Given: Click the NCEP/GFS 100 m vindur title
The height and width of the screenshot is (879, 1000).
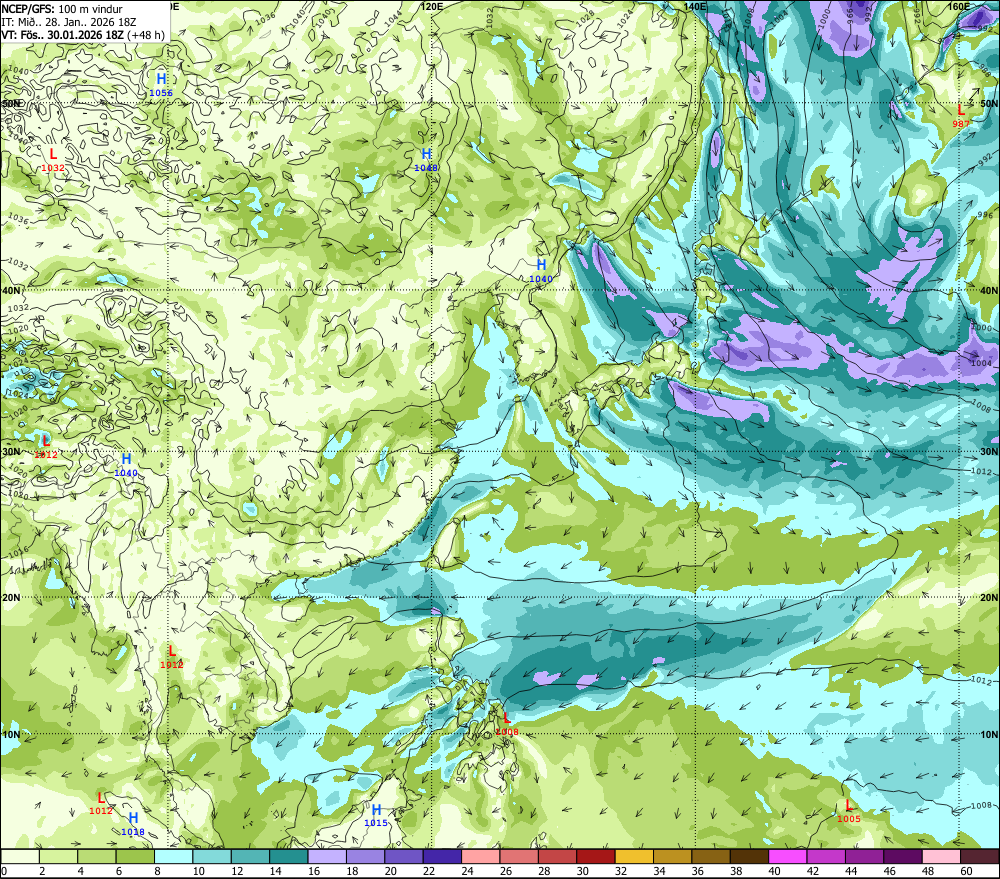Looking at the screenshot, I should tap(62, 9).
